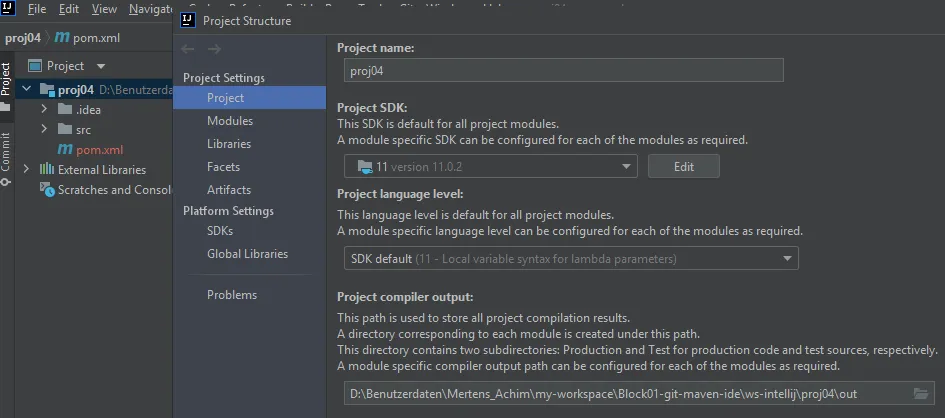Click the Platform Settings section heading

(x=228, y=211)
